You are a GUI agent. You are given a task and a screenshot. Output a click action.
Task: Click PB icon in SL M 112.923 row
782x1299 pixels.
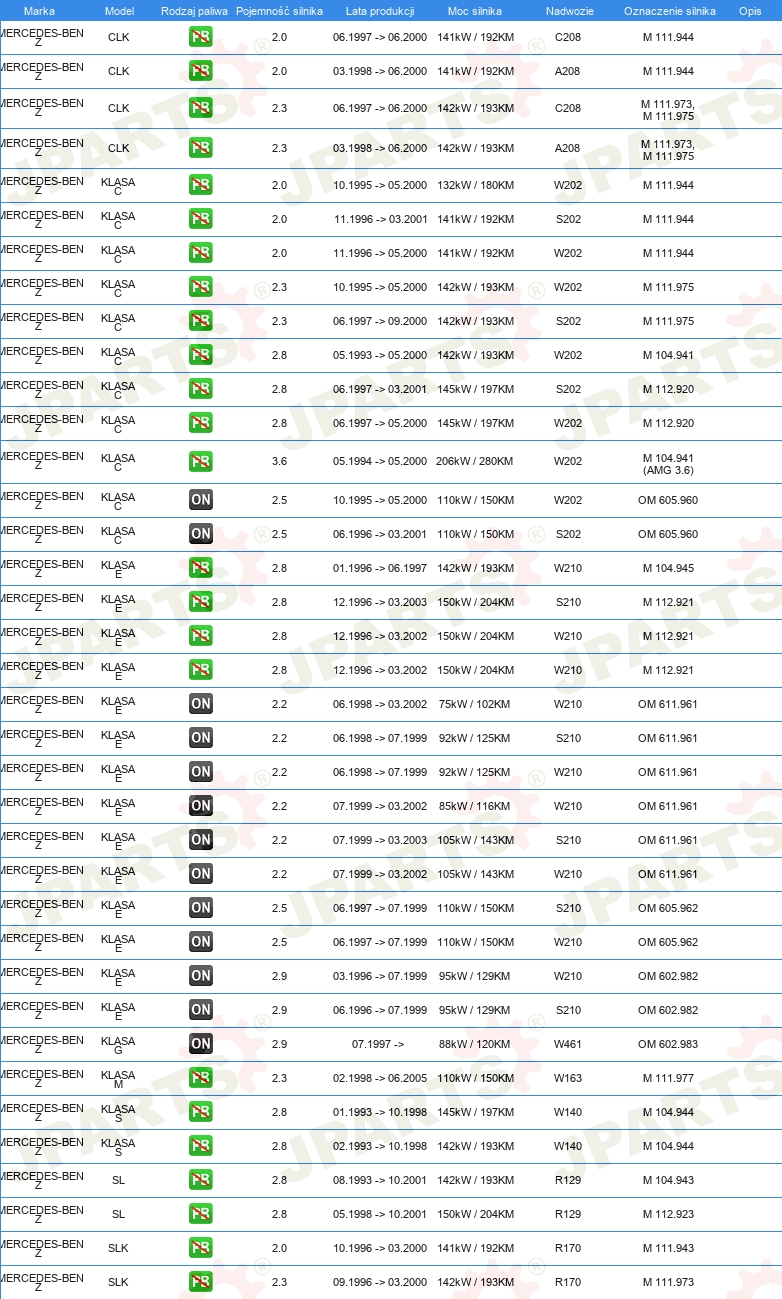click(200, 1214)
